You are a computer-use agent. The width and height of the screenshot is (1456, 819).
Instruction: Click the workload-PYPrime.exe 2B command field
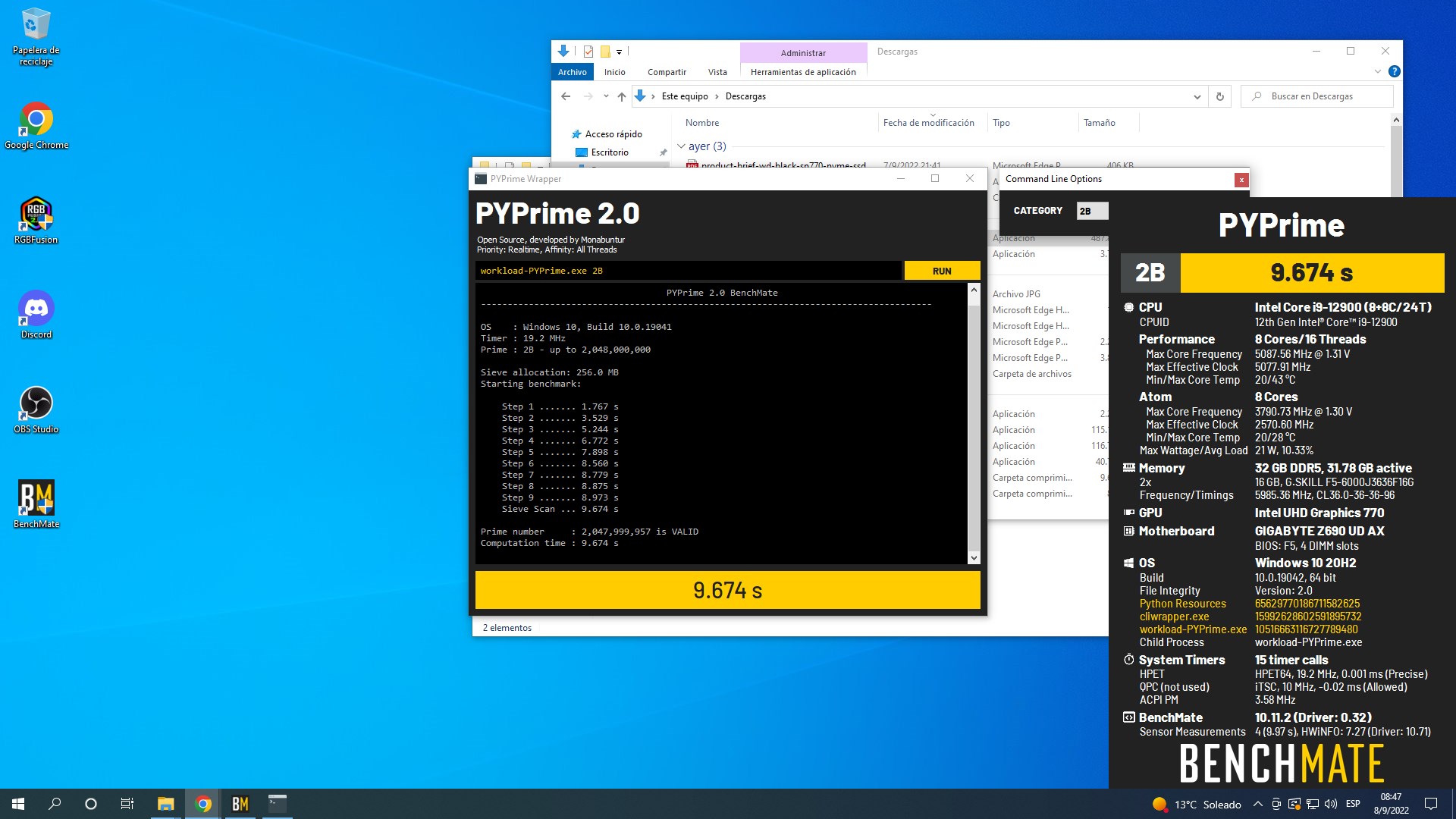pyautogui.click(x=689, y=271)
